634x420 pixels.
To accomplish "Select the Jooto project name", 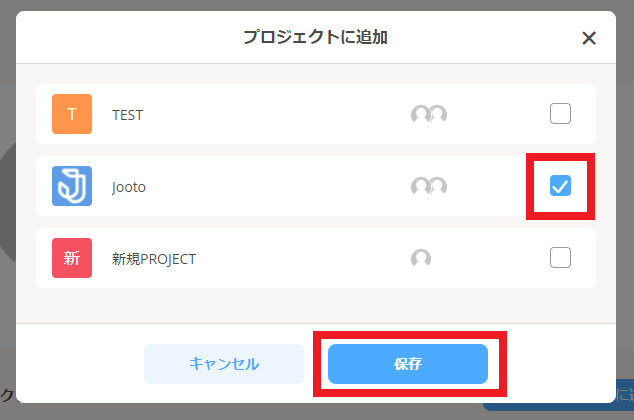I will [x=129, y=187].
